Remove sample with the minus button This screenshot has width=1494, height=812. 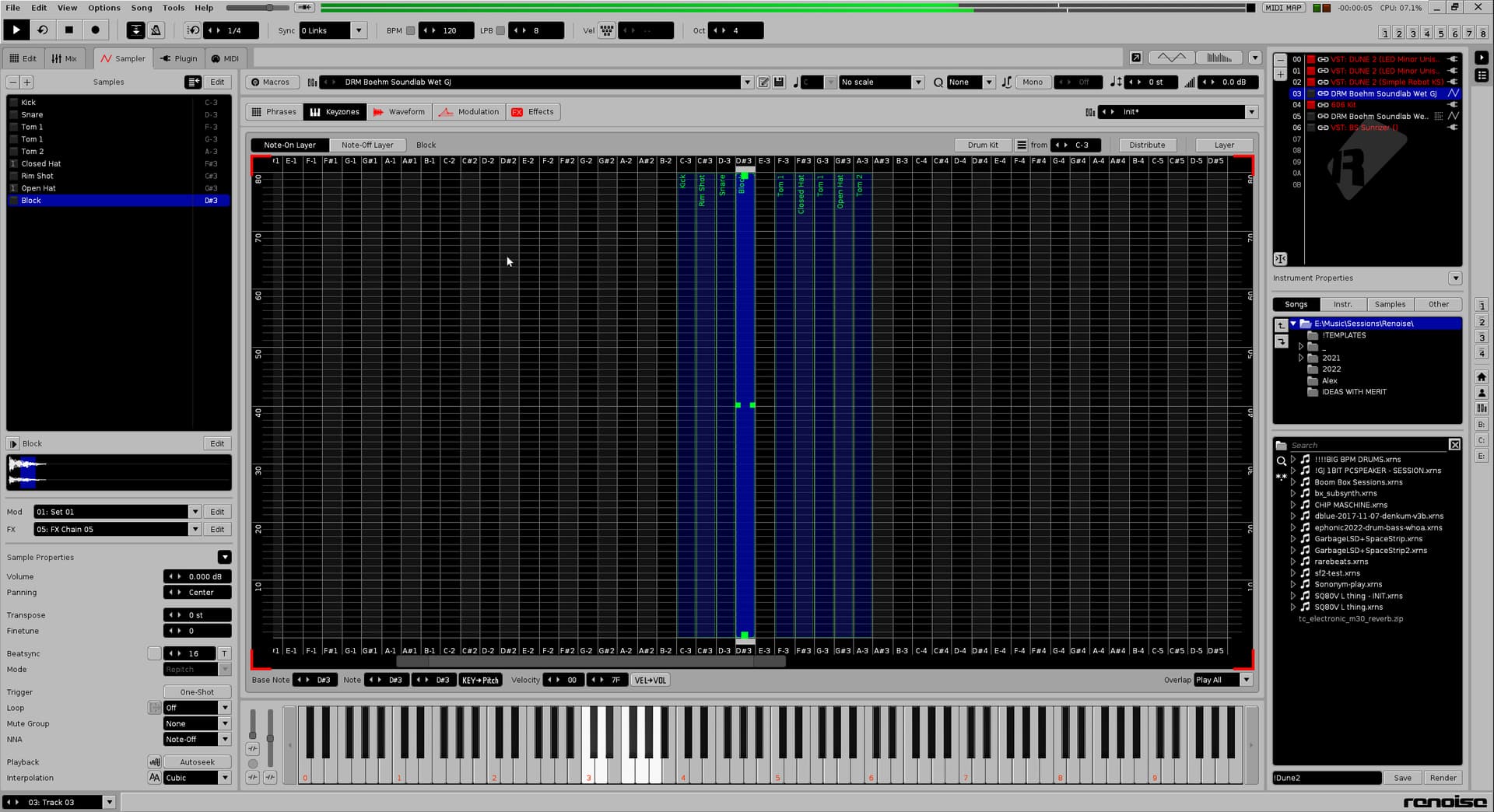pos(12,82)
